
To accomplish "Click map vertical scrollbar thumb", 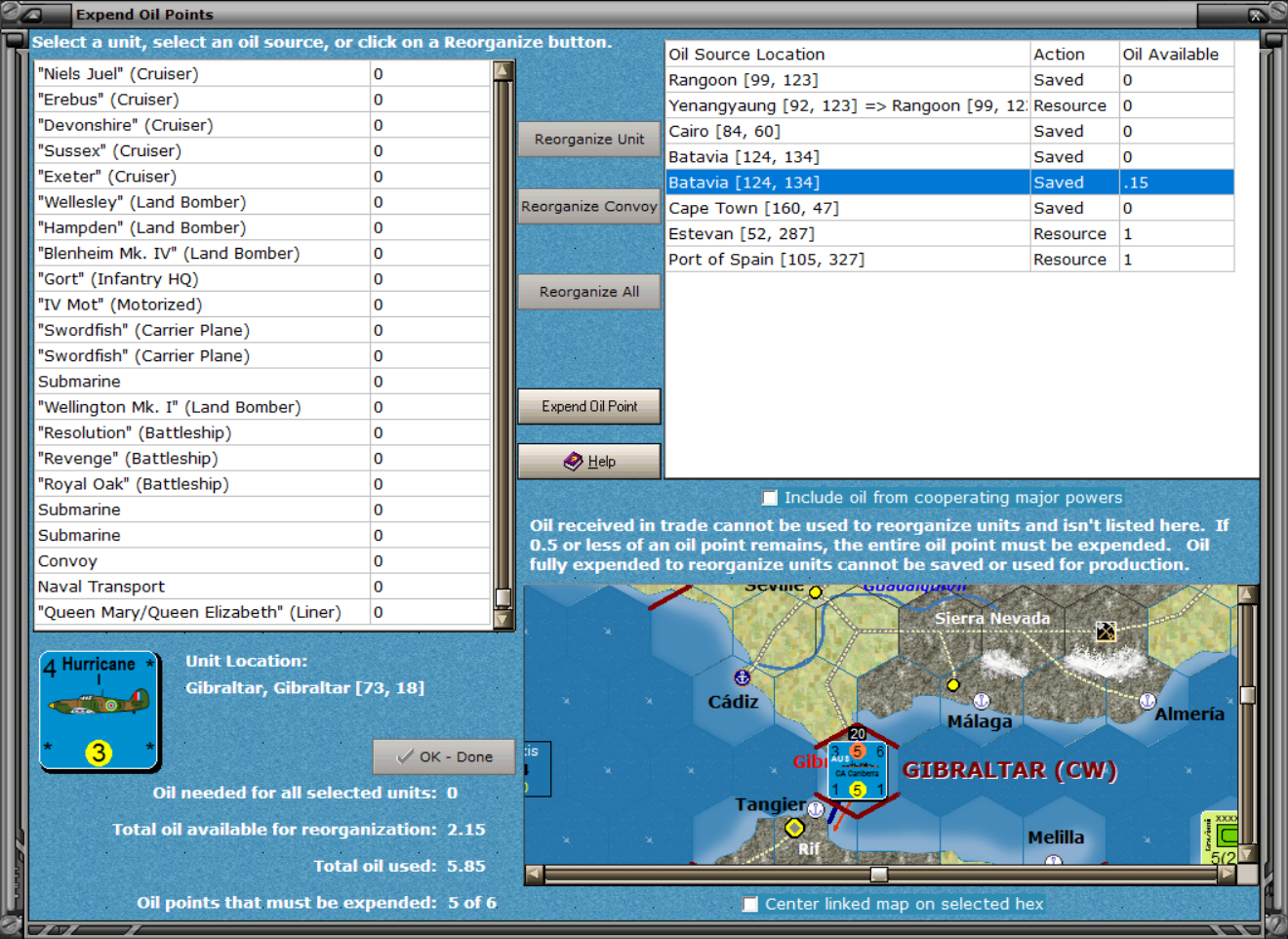I will pos(1247,695).
